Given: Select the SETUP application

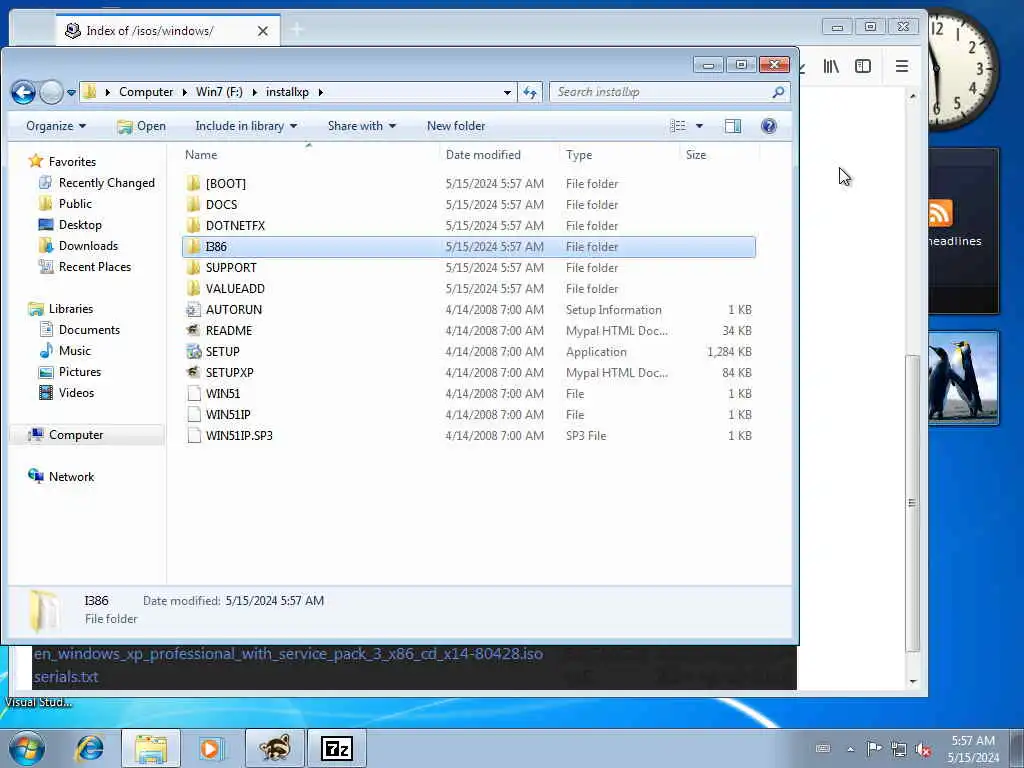Looking at the screenshot, I should (469, 351).
